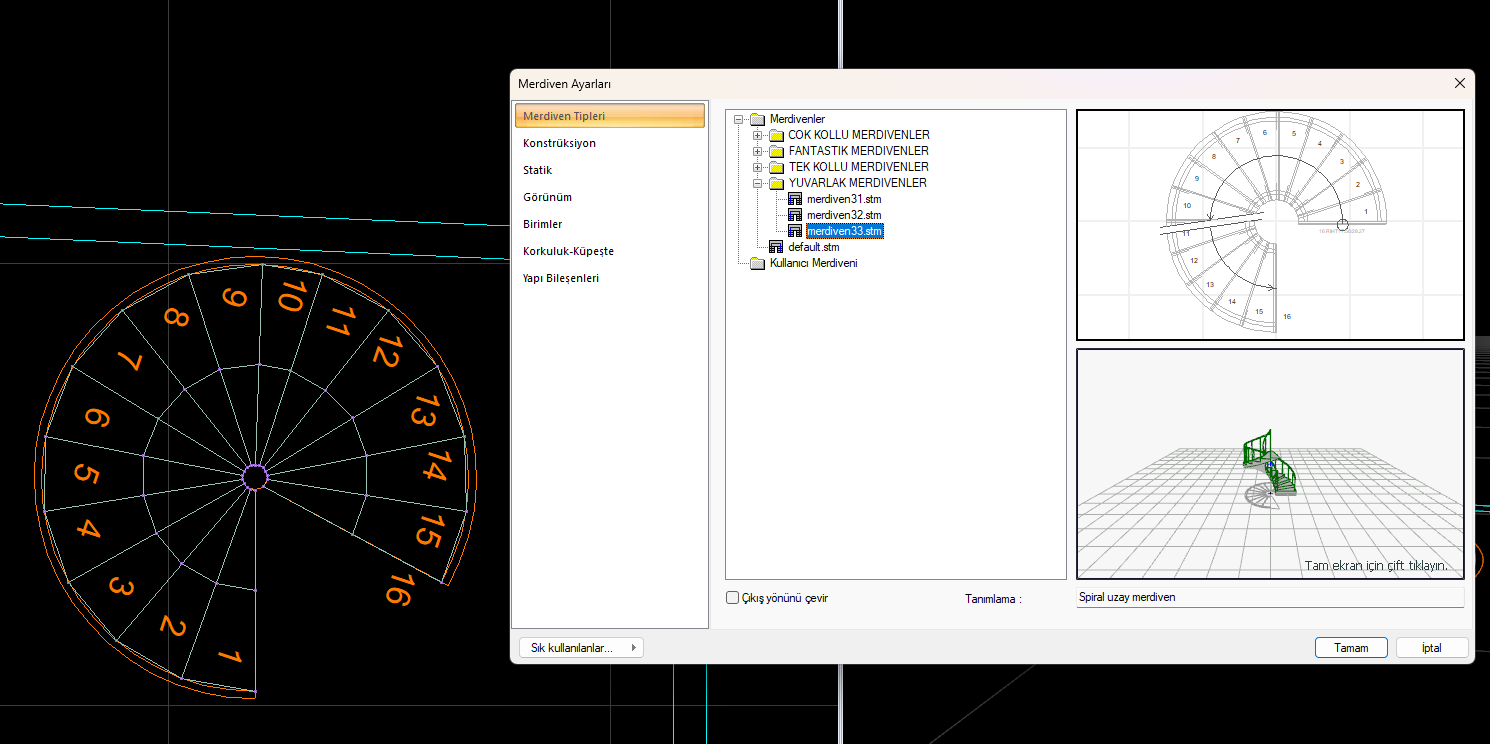Select merdiven32.stm in the tree
This screenshot has width=1490, height=744.
(x=844, y=215)
